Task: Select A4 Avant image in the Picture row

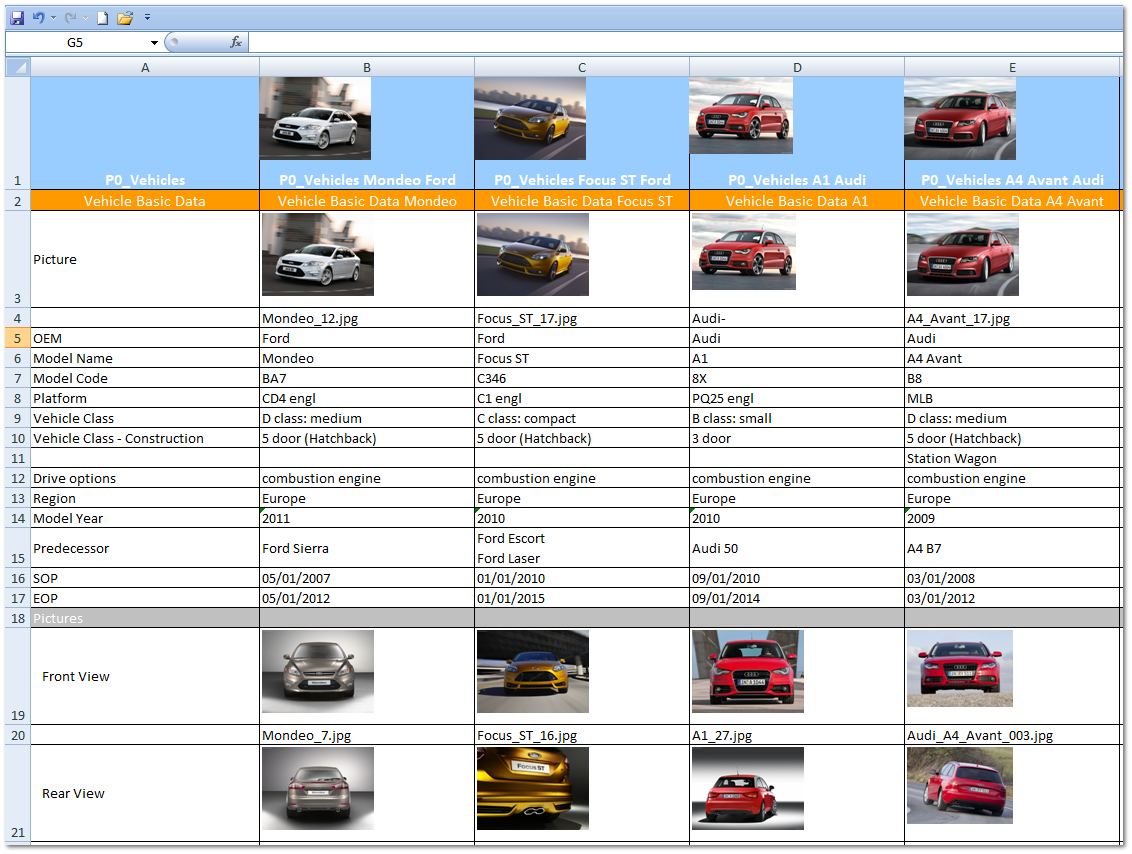Action: tap(963, 254)
